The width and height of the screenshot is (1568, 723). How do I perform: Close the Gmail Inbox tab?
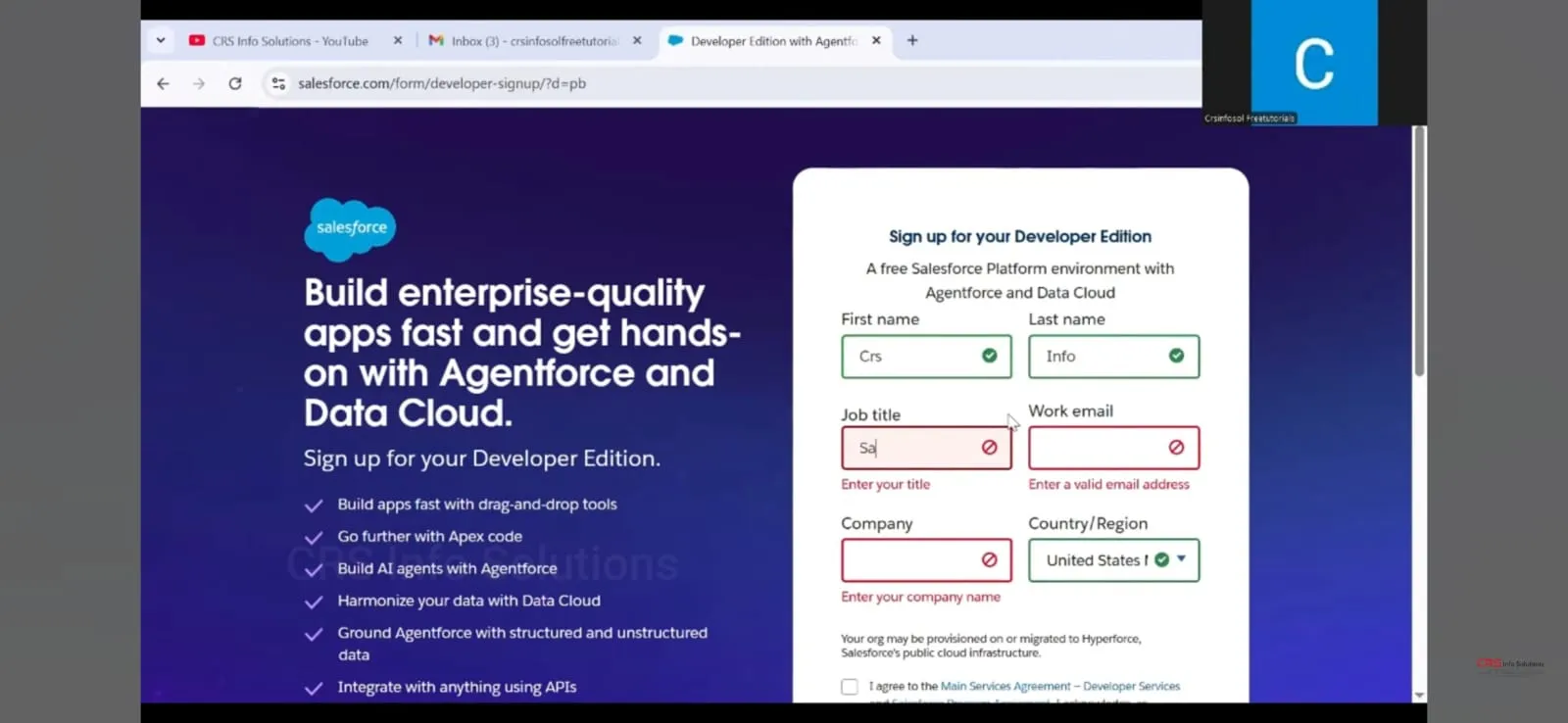click(637, 41)
